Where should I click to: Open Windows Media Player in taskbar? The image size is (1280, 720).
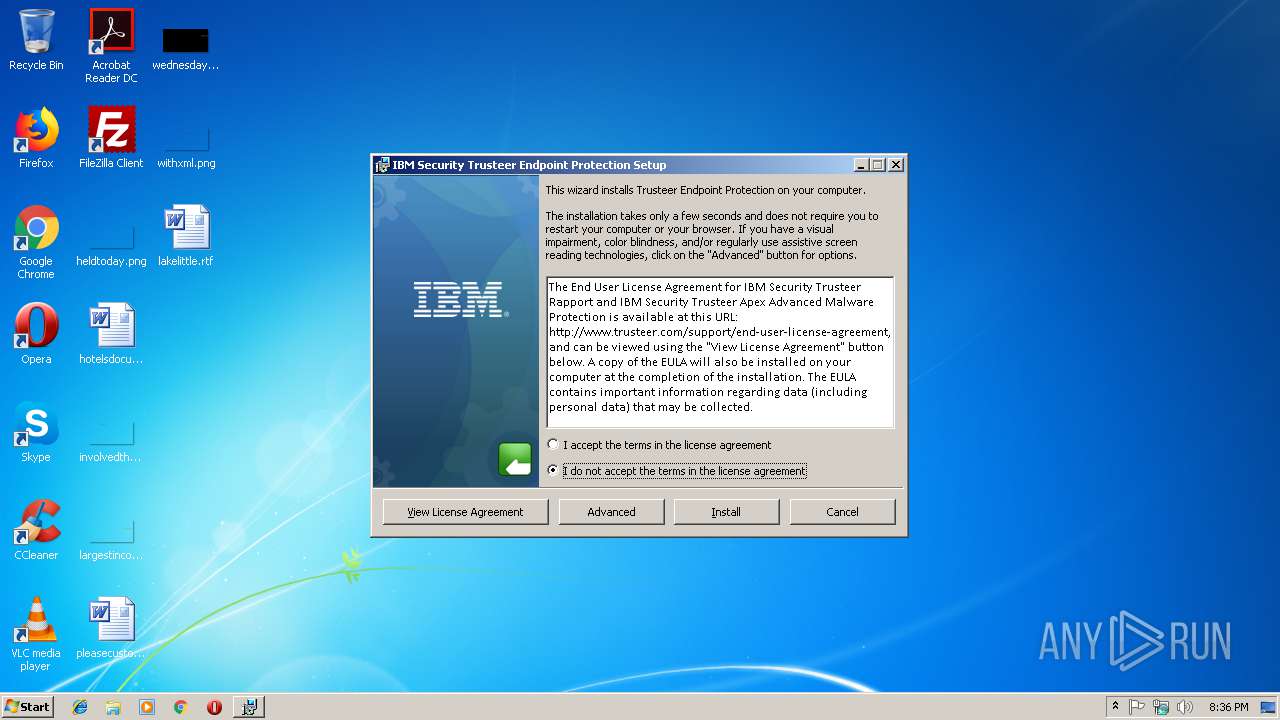point(147,707)
